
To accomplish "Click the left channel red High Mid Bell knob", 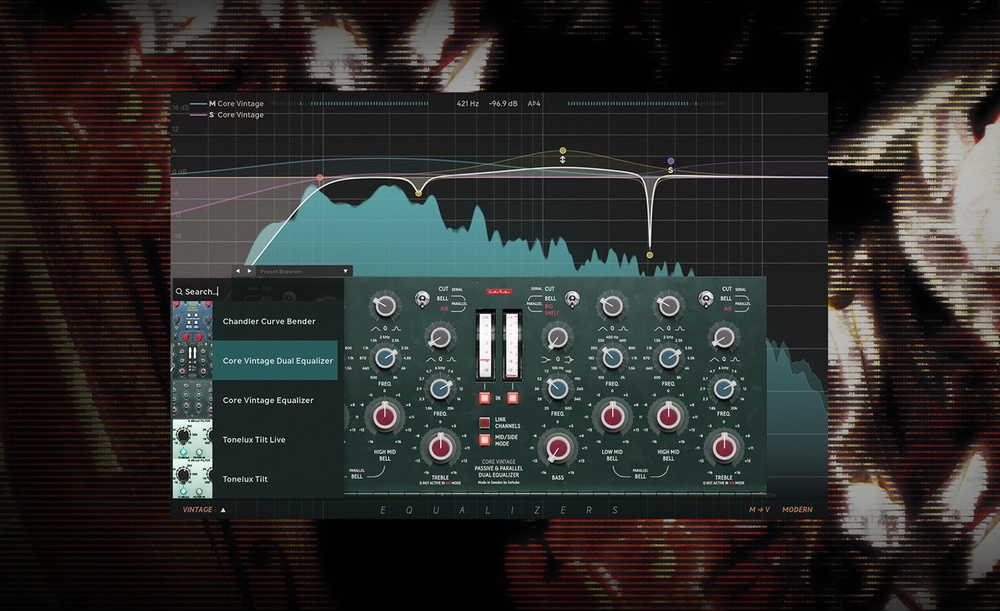I will pyautogui.click(x=385, y=416).
